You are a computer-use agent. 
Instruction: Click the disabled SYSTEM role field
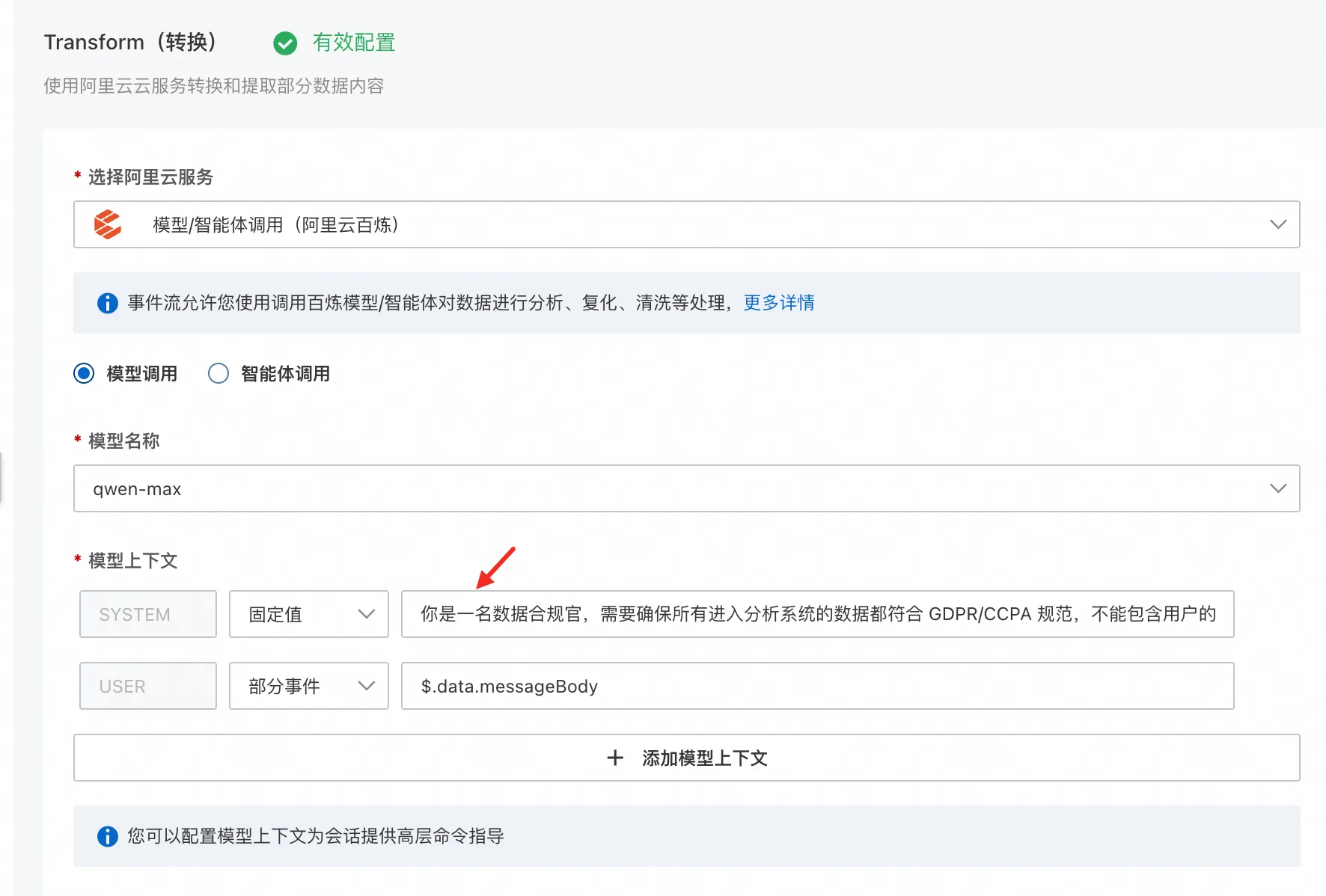[x=148, y=614]
